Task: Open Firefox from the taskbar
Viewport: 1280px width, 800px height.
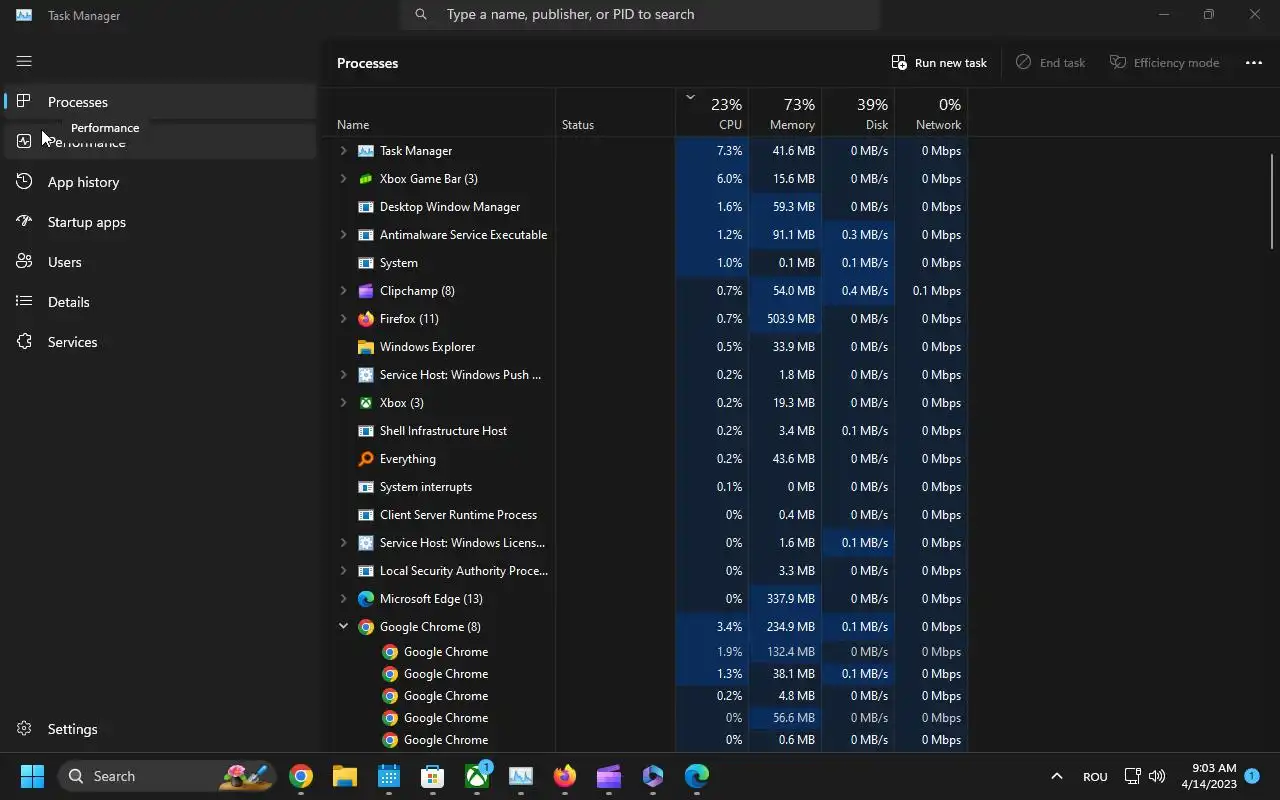Action: pyautogui.click(x=565, y=776)
